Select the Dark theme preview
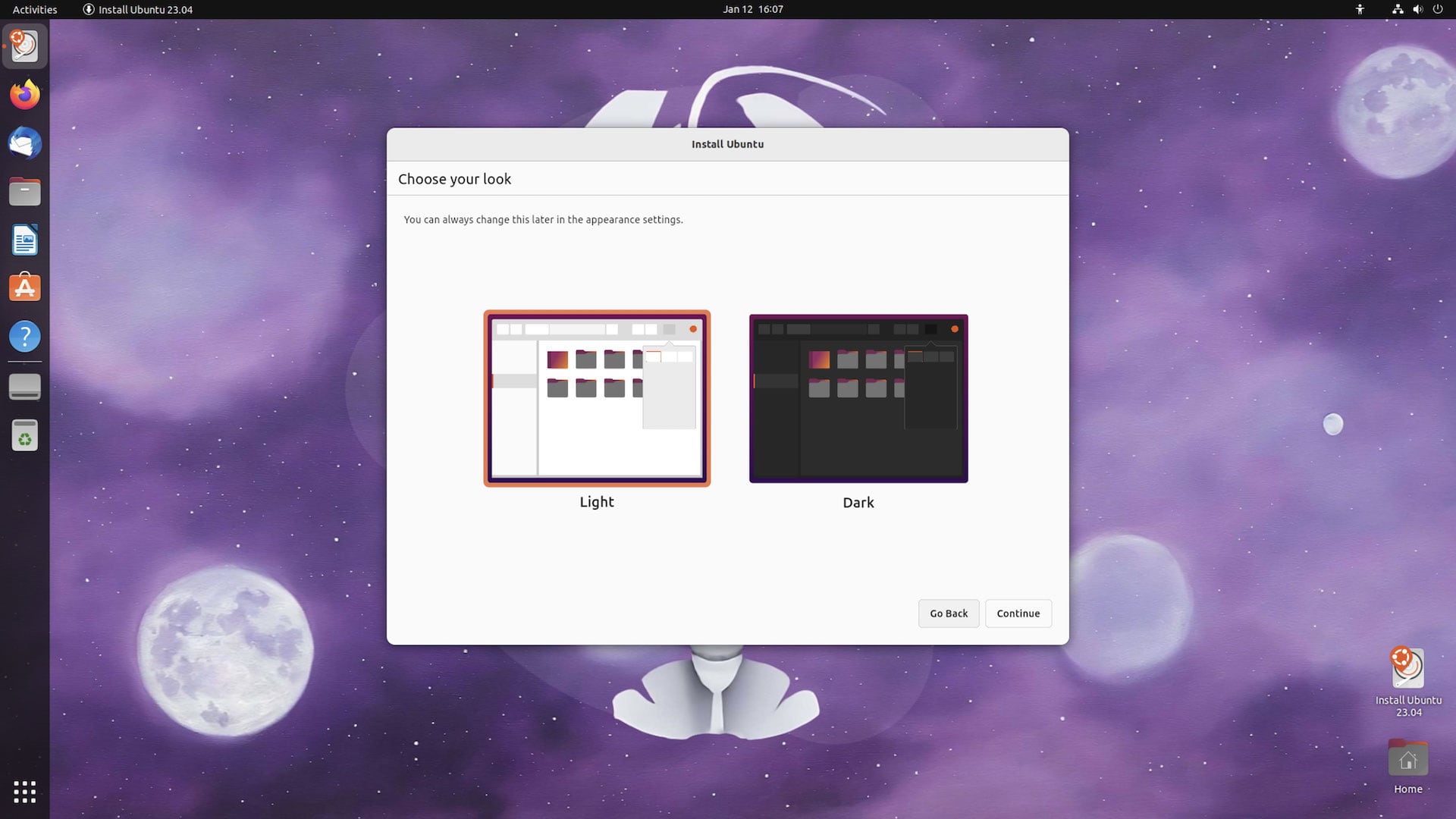Image resolution: width=1456 pixels, height=819 pixels. (858, 398)
